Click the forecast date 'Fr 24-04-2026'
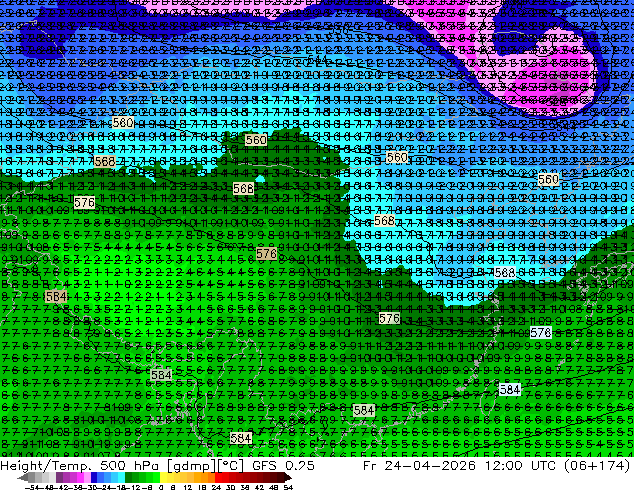 pyautogui.click(x=419, y=465)
